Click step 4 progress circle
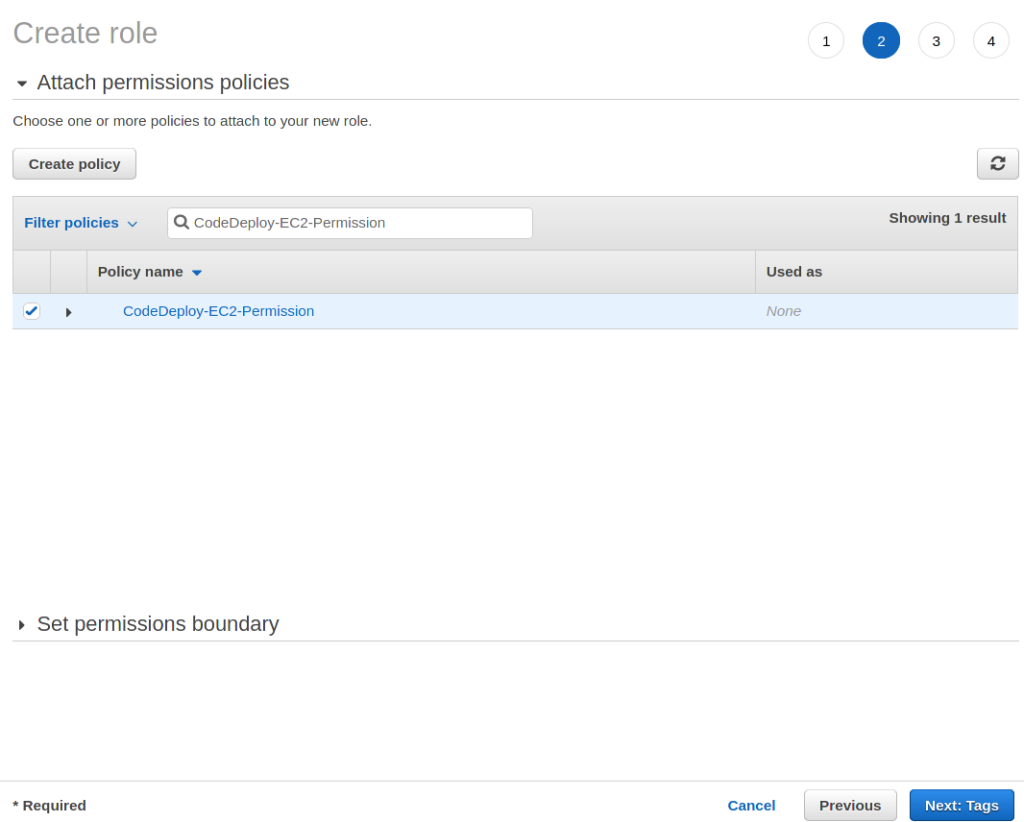1024x822 pixels. click(990, 40)
